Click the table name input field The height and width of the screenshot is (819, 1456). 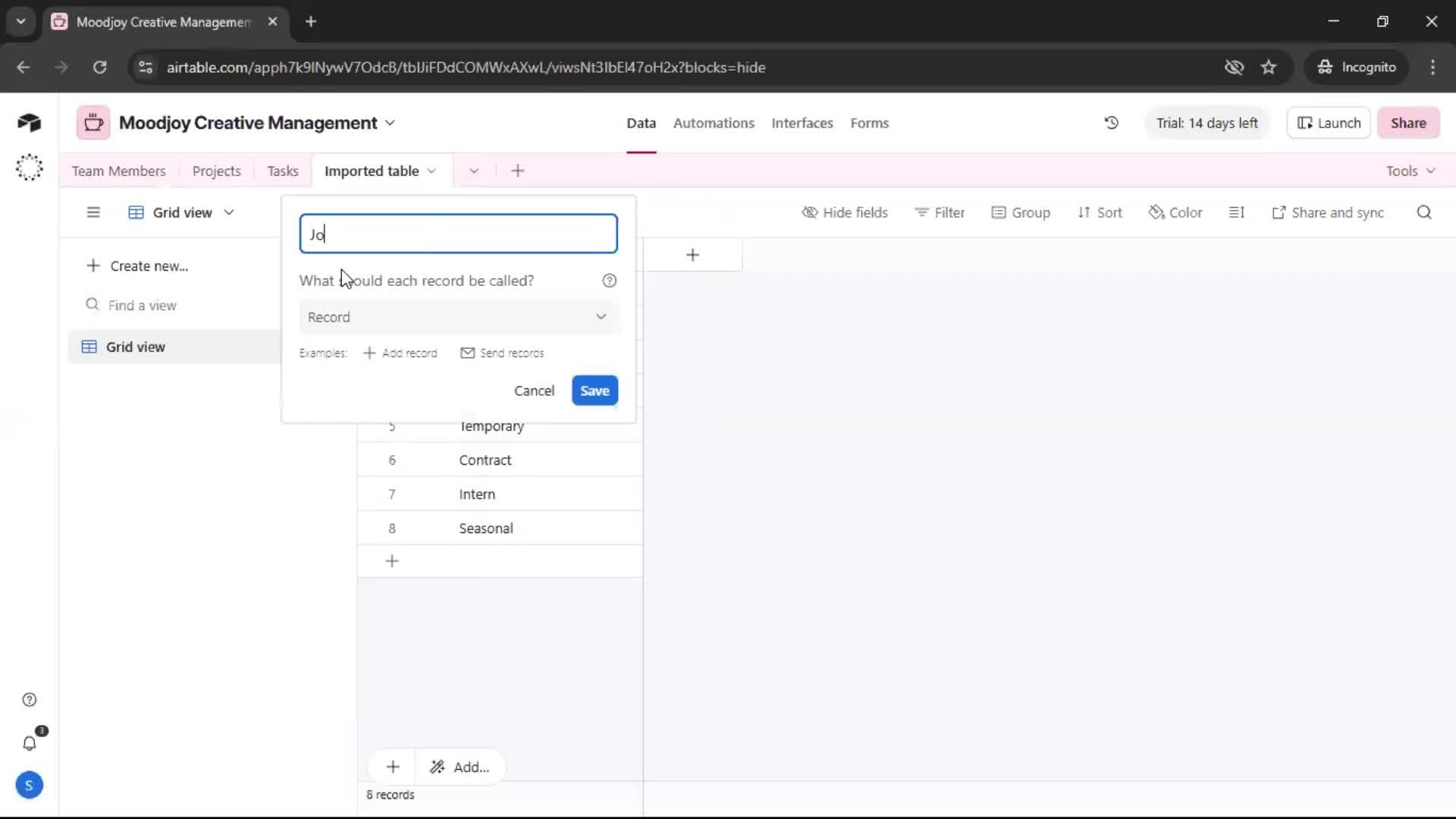click(x=458, y=234)
